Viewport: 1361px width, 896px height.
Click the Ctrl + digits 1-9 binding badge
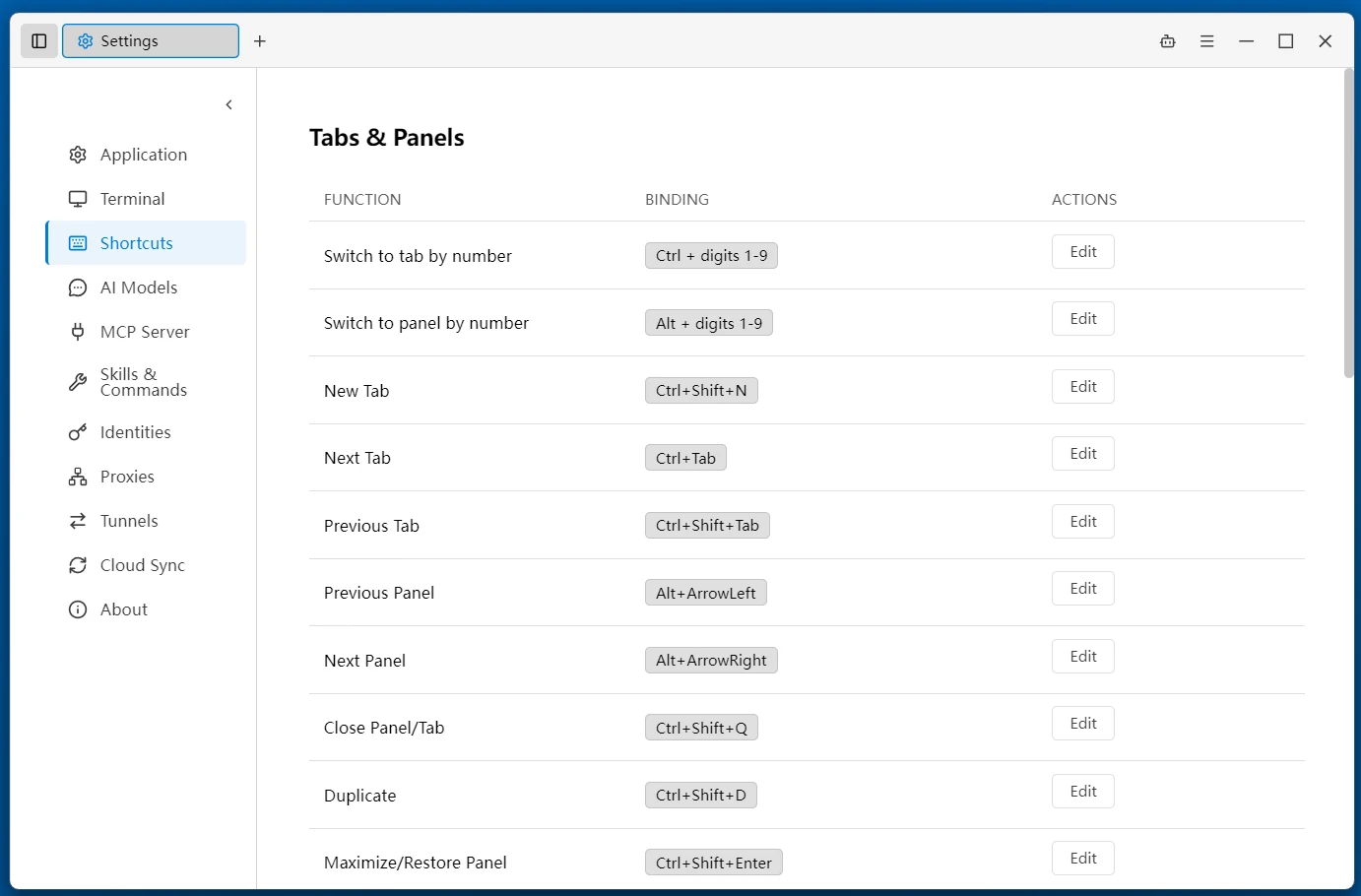[711, 256]
